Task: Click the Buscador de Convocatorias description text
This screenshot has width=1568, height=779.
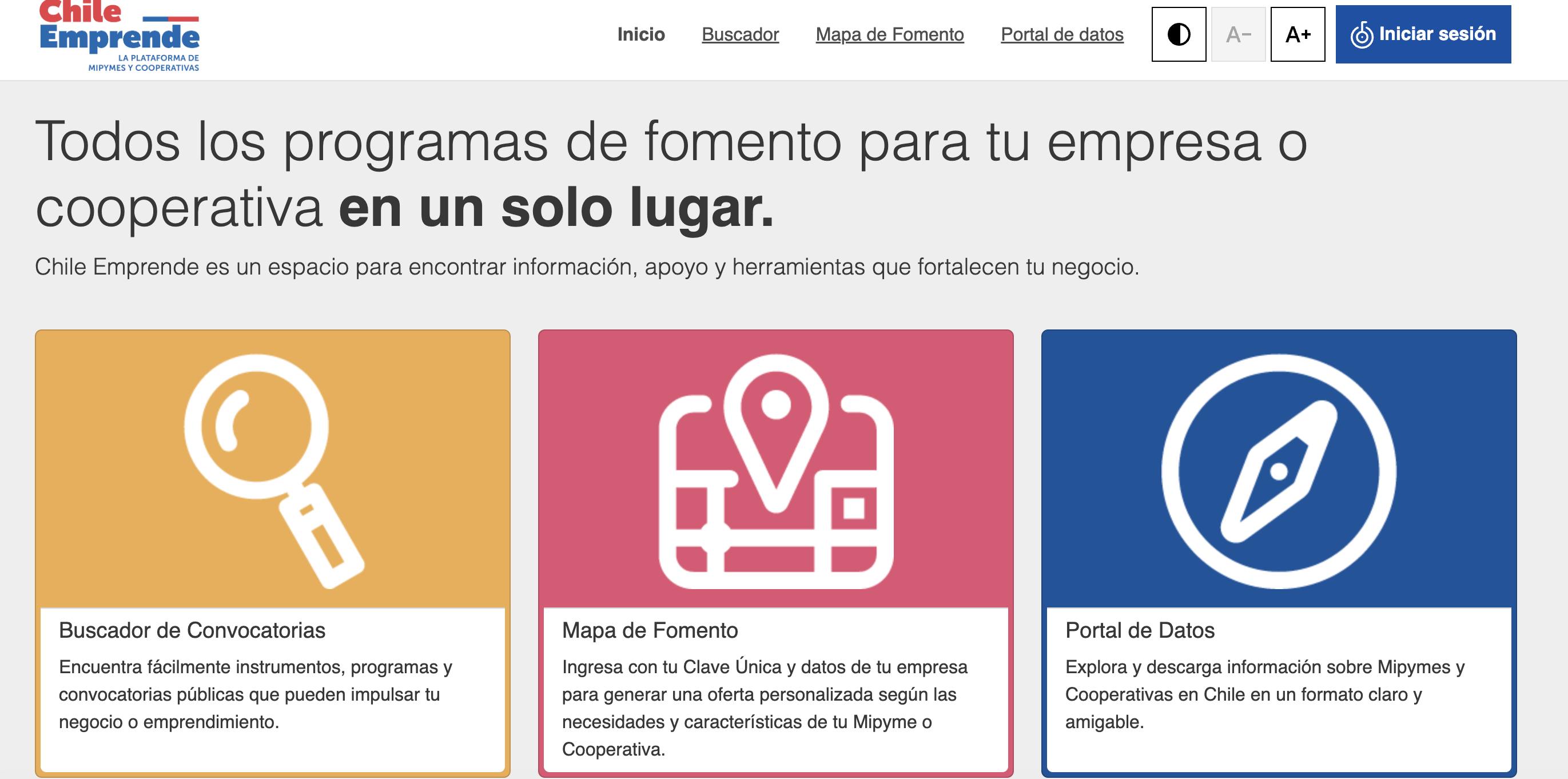Action: click(x=256, y=694)
